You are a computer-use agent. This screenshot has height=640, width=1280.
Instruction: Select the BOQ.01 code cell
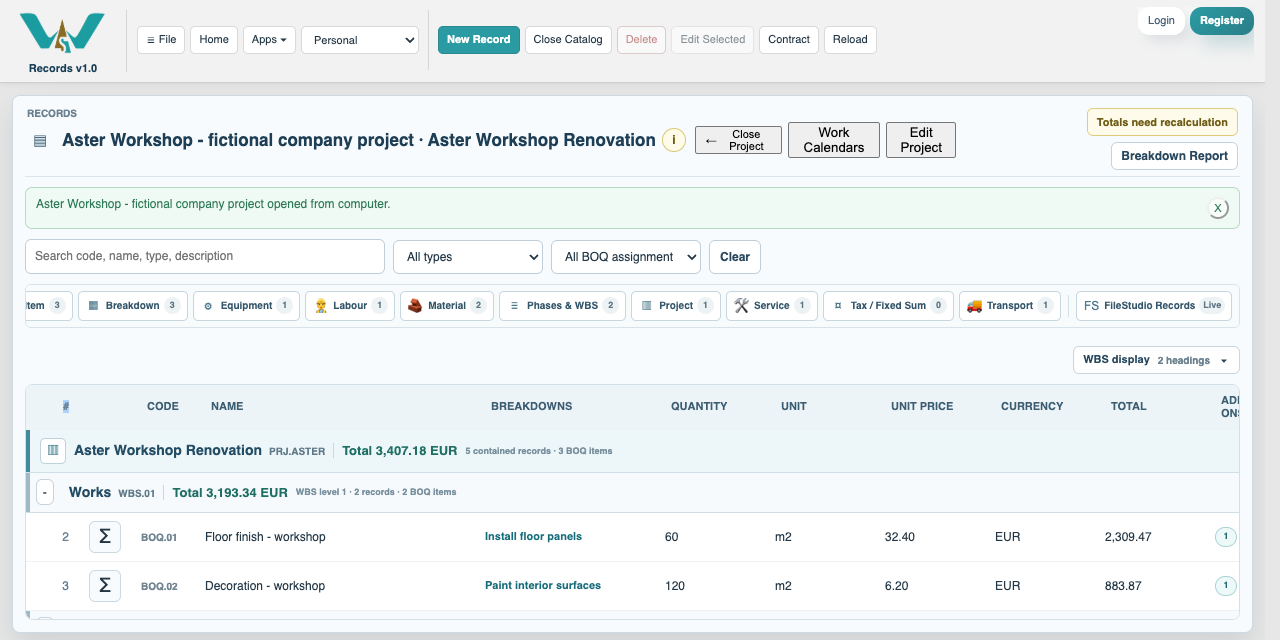point(159,538)
